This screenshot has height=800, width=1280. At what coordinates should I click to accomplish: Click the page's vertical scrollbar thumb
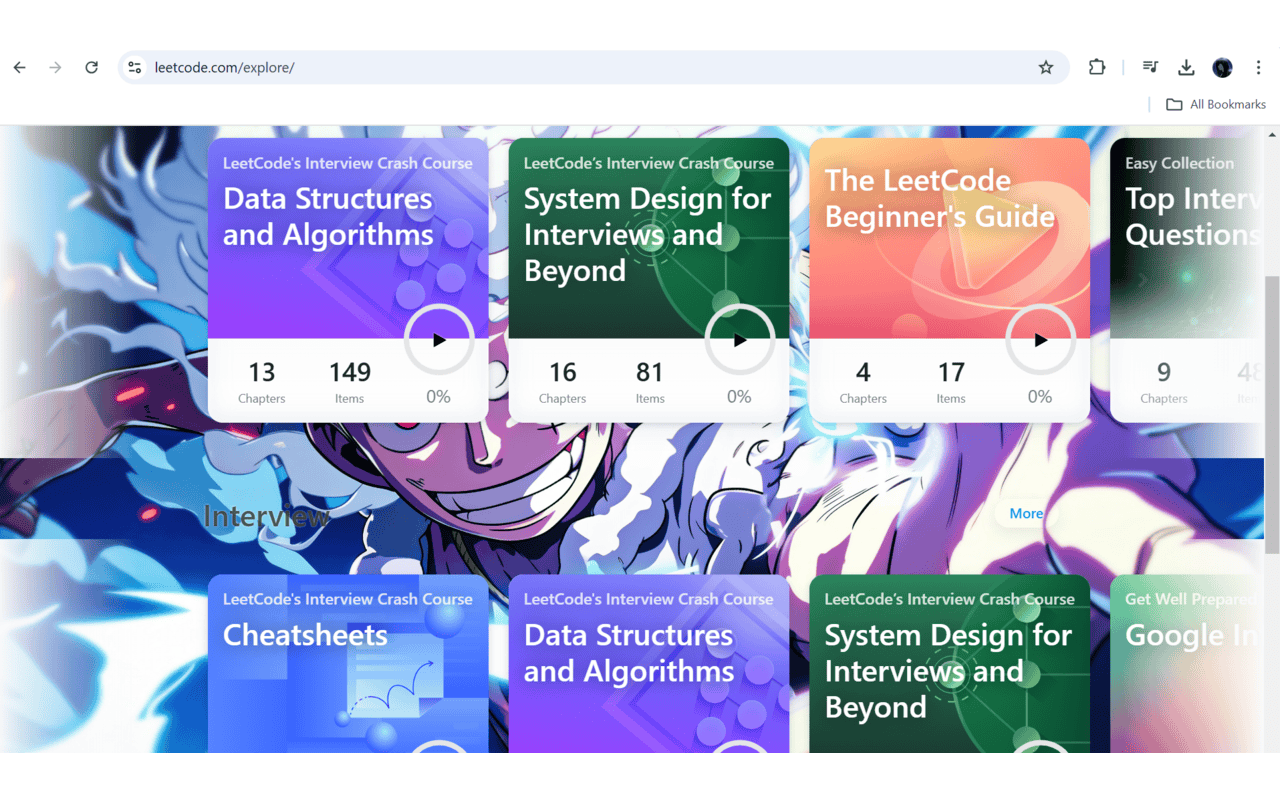tap(1272, 415)
